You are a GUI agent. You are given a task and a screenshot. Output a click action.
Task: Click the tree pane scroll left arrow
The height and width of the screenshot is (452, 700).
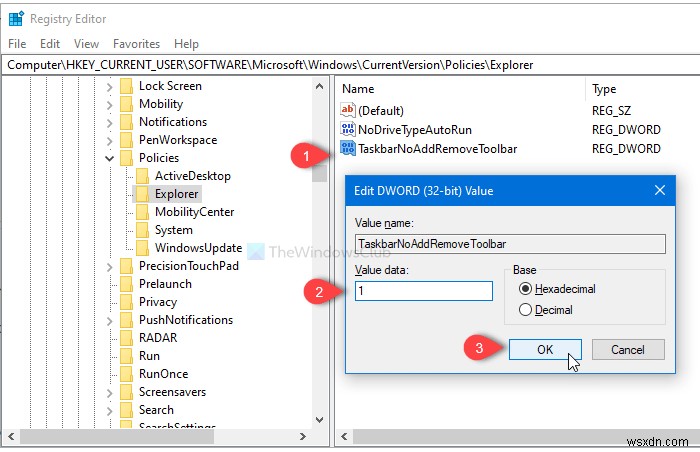point(12,436)
